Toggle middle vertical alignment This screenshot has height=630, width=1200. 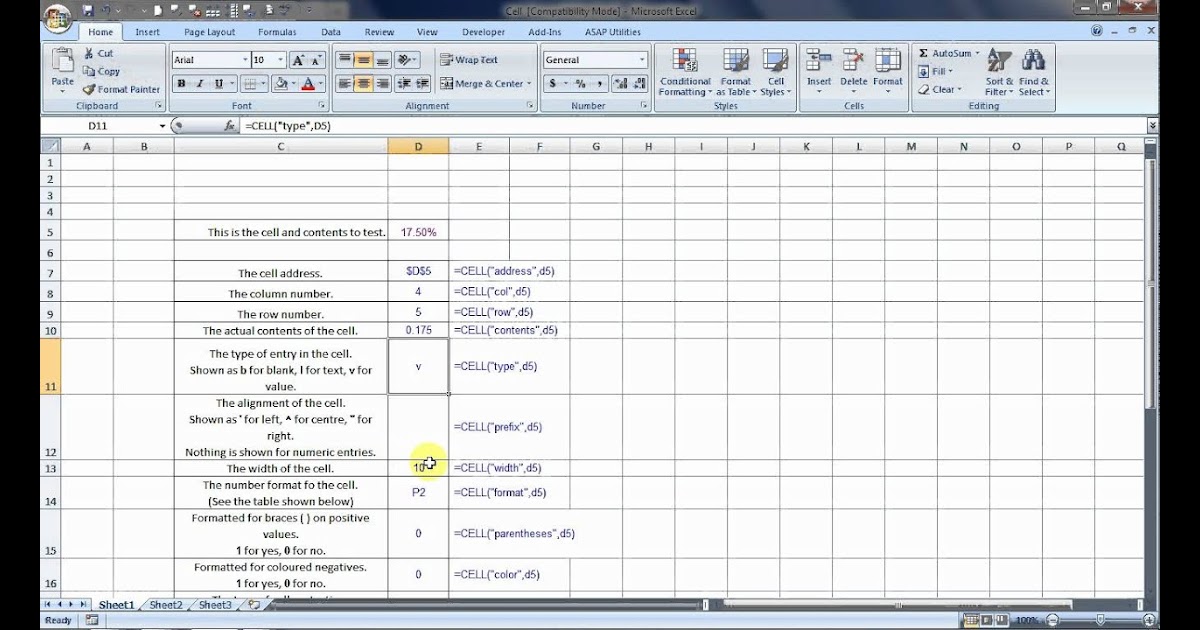[x=364, y=60]
